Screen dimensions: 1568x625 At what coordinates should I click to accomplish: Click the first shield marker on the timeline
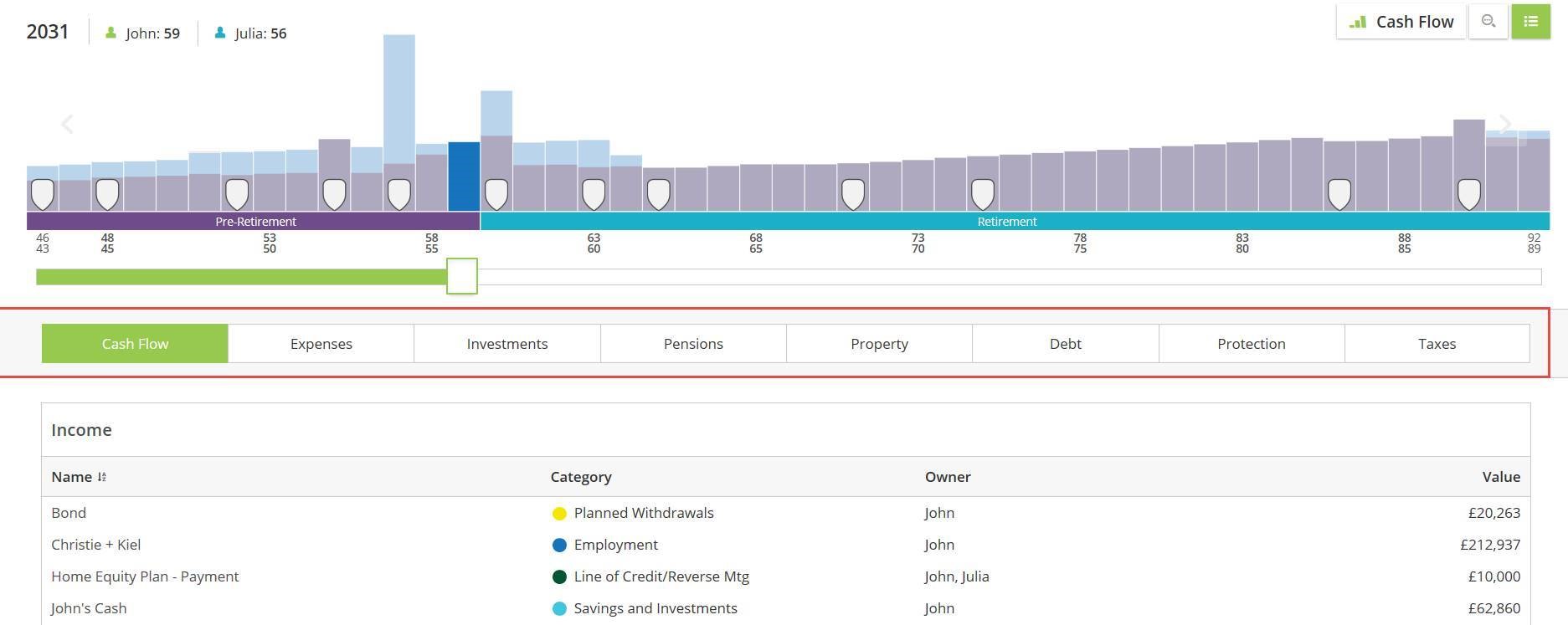tap(43, 194)
